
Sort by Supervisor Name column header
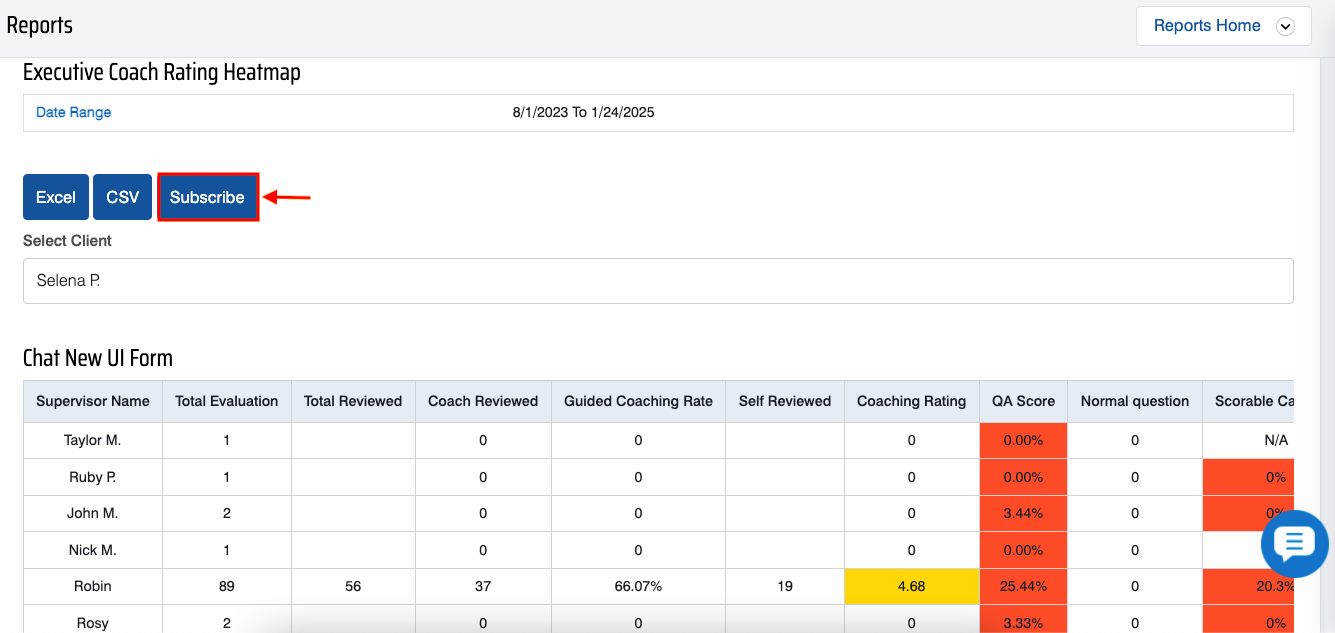tap(93, 401)
